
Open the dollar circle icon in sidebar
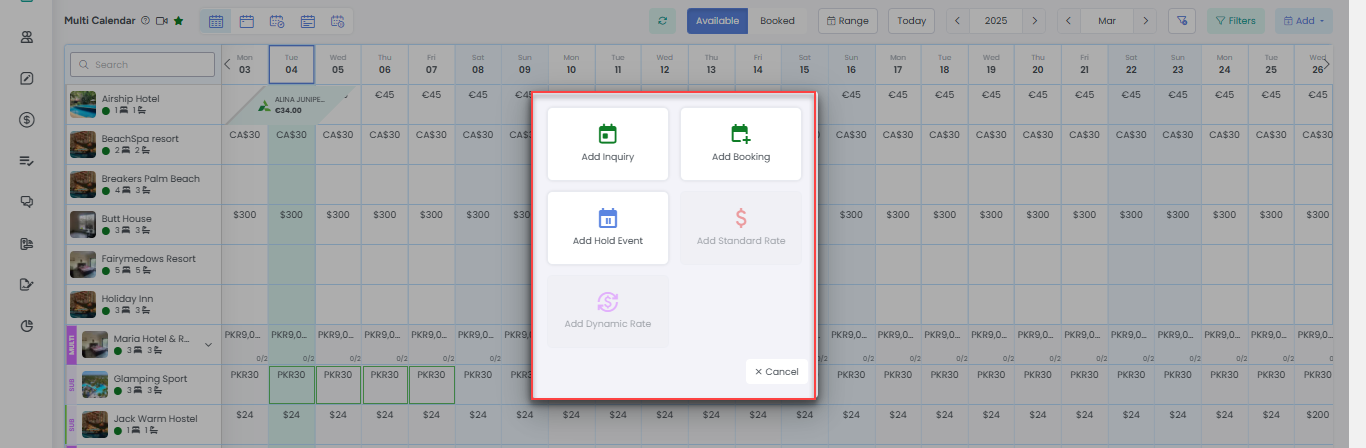point(27,120)
